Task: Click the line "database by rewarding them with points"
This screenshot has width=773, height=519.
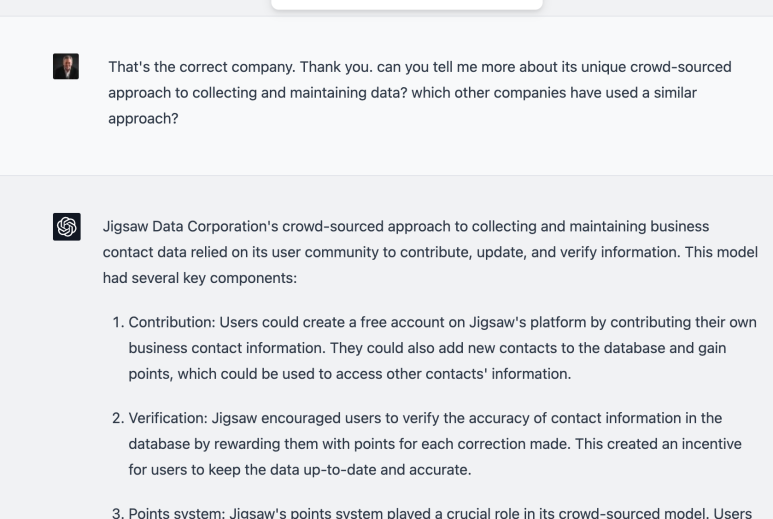Action: pos(435,444)
